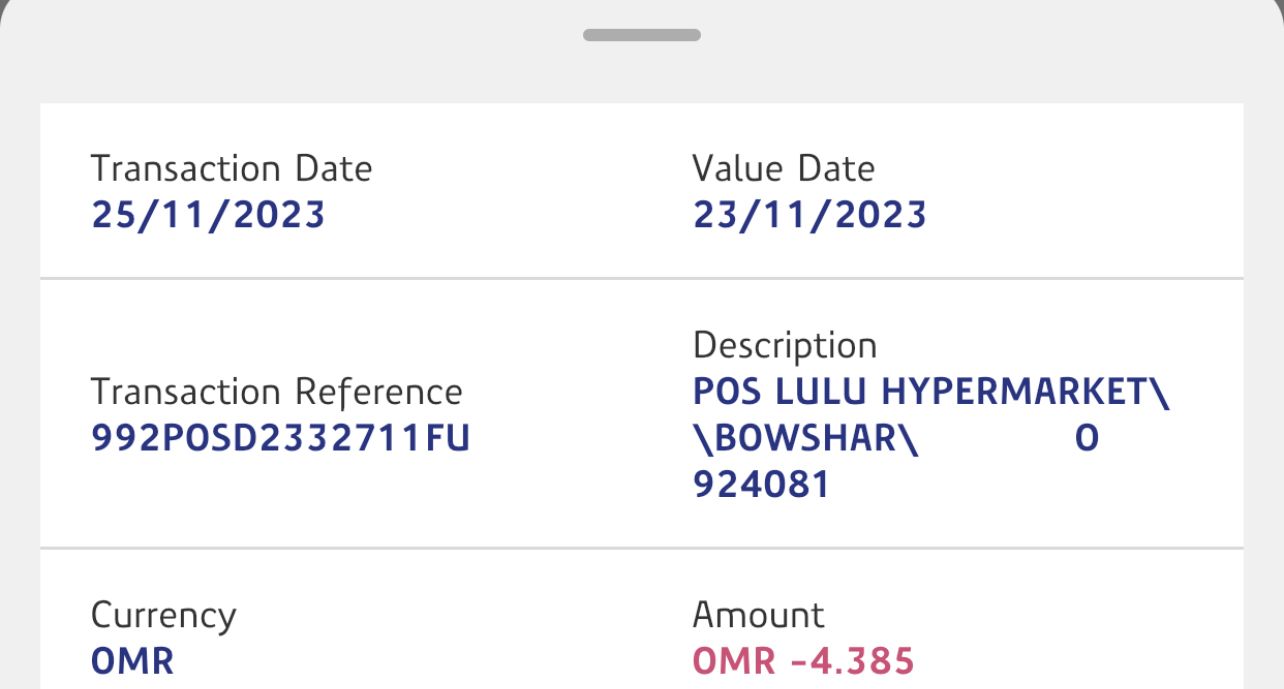
Task: Tap the Transaction Reference label
Action: 276,392
